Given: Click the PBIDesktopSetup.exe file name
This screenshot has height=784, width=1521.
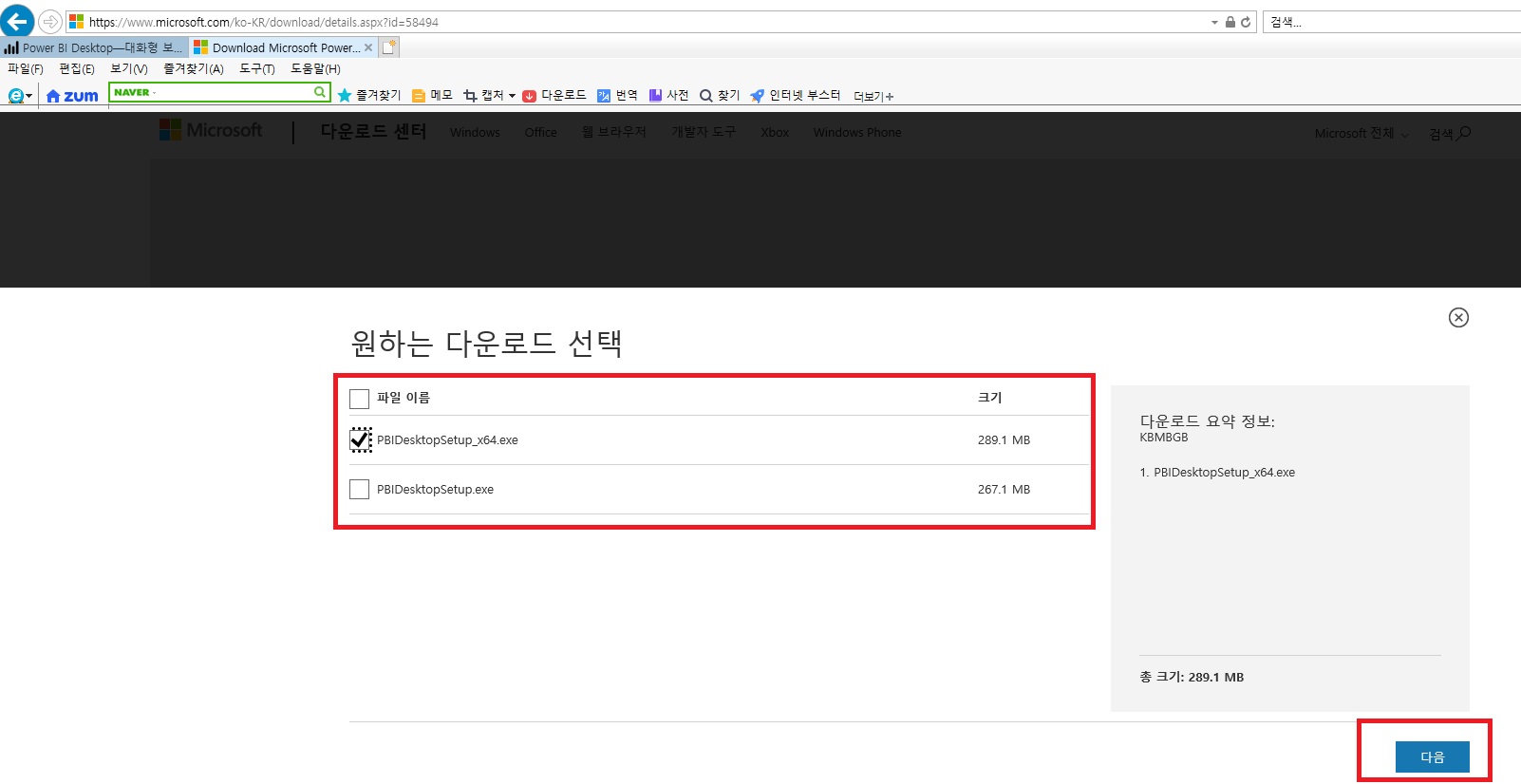Looking at the screenshot, I should [435, 490].
